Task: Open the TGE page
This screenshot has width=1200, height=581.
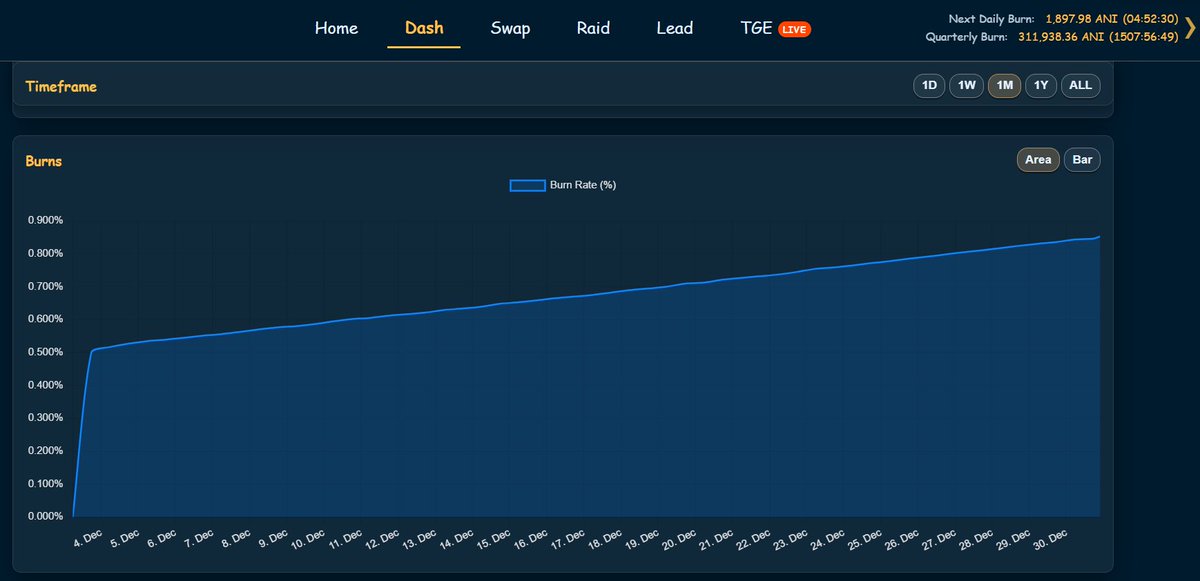Action: 756,28
